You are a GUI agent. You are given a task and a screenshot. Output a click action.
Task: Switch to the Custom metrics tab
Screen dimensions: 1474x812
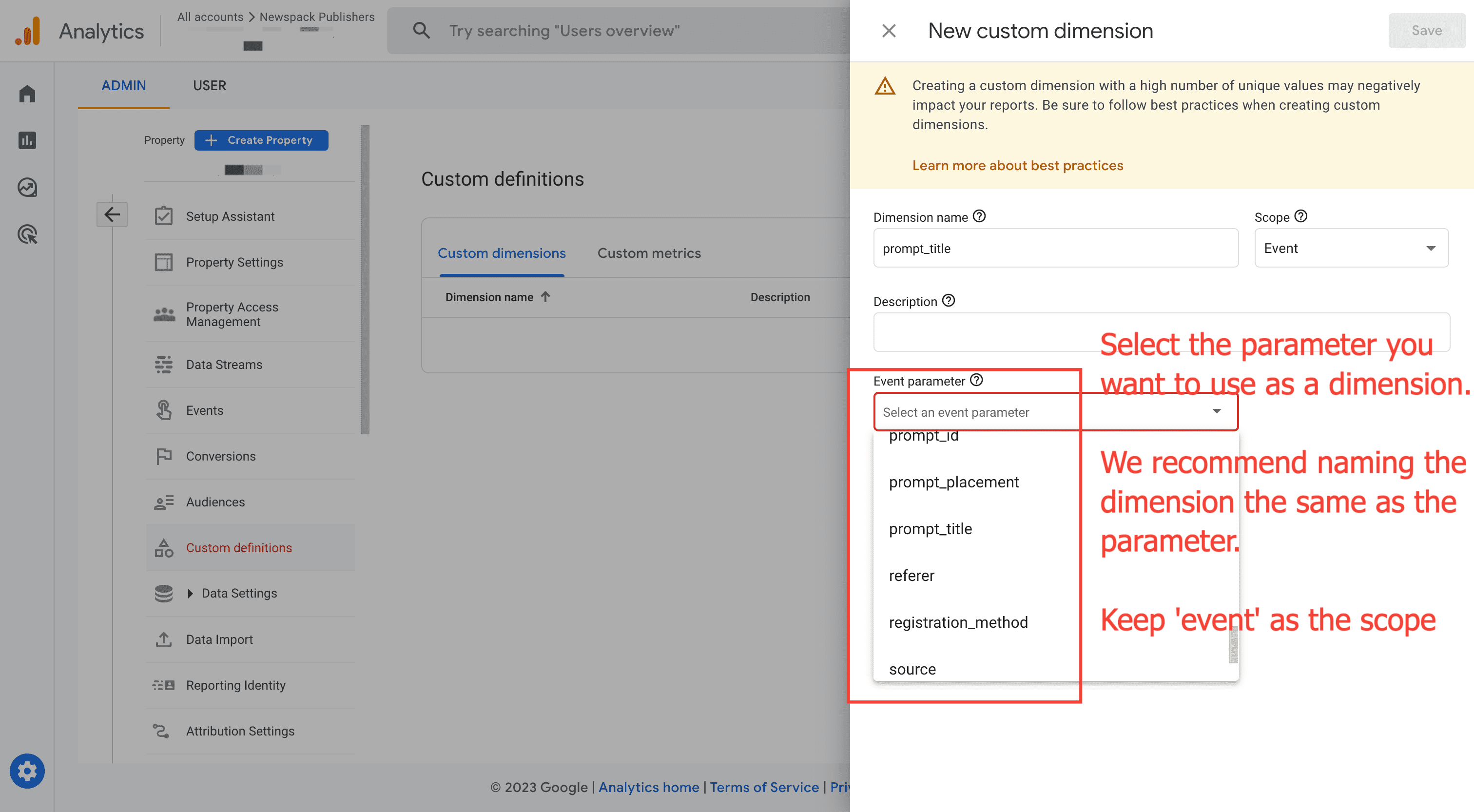[x=649, y=253]
